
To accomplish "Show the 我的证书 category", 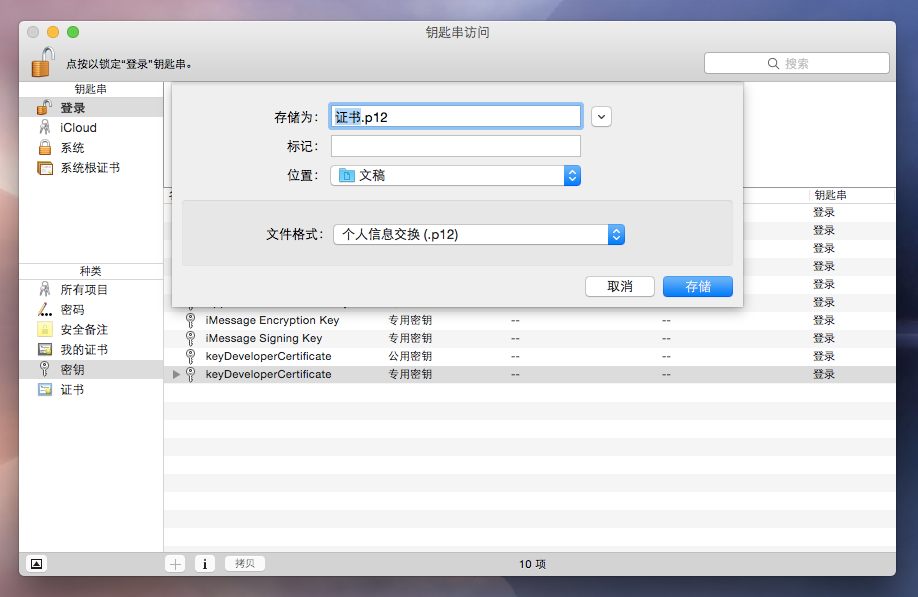I will pyautogui.click(x=91, y=349).
